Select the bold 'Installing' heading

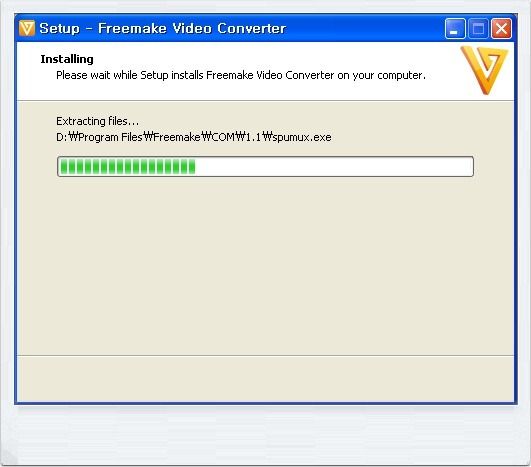[67, 59]
